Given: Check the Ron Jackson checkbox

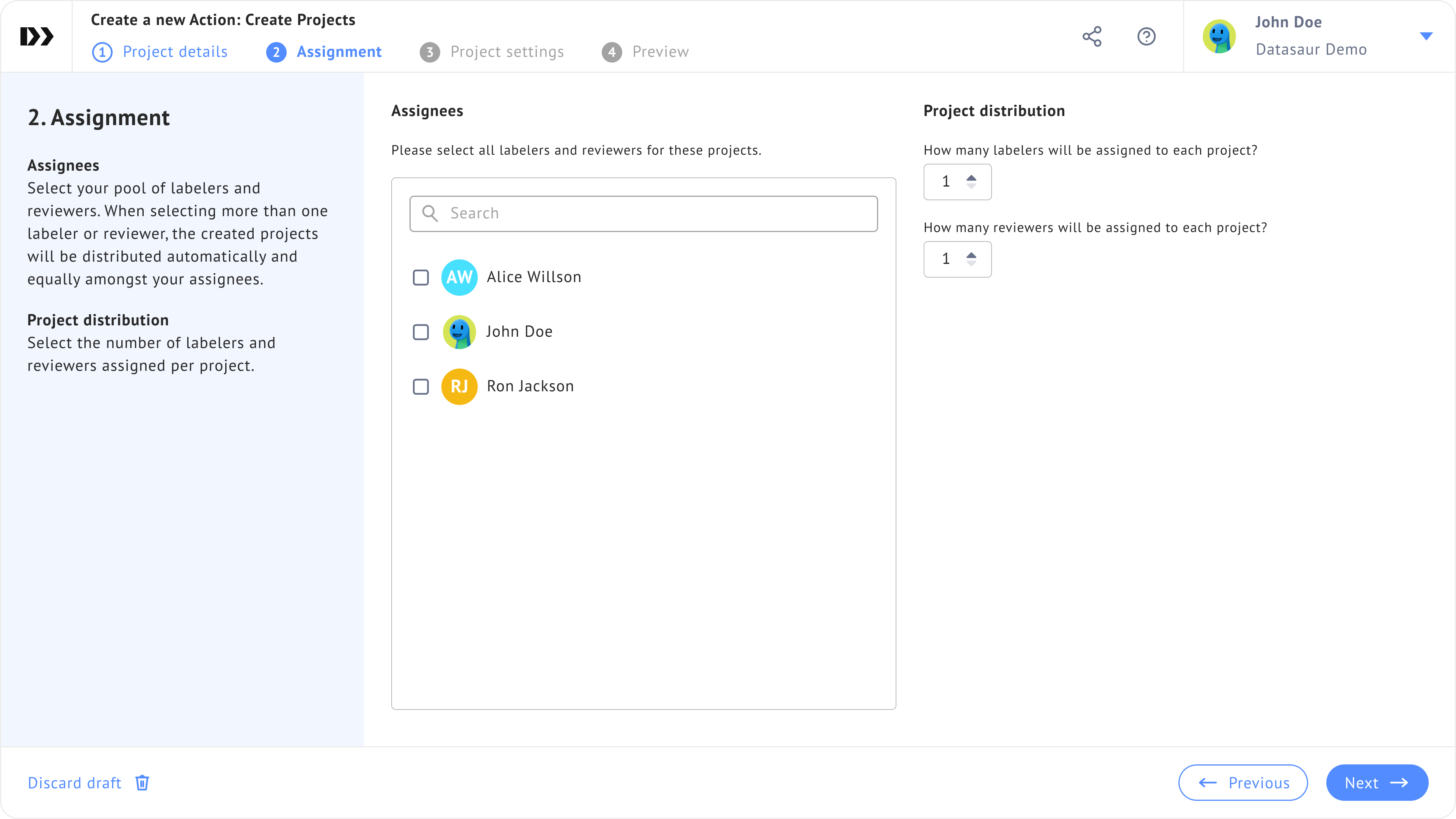Looking at the screenshot, I should point(420,386).
